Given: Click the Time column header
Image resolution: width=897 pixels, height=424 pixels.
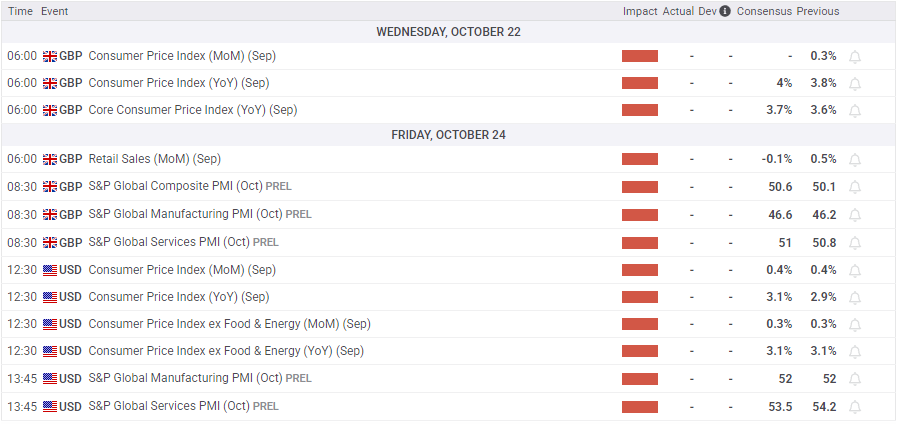Looking at the screenshot, I should pos(20,11).
